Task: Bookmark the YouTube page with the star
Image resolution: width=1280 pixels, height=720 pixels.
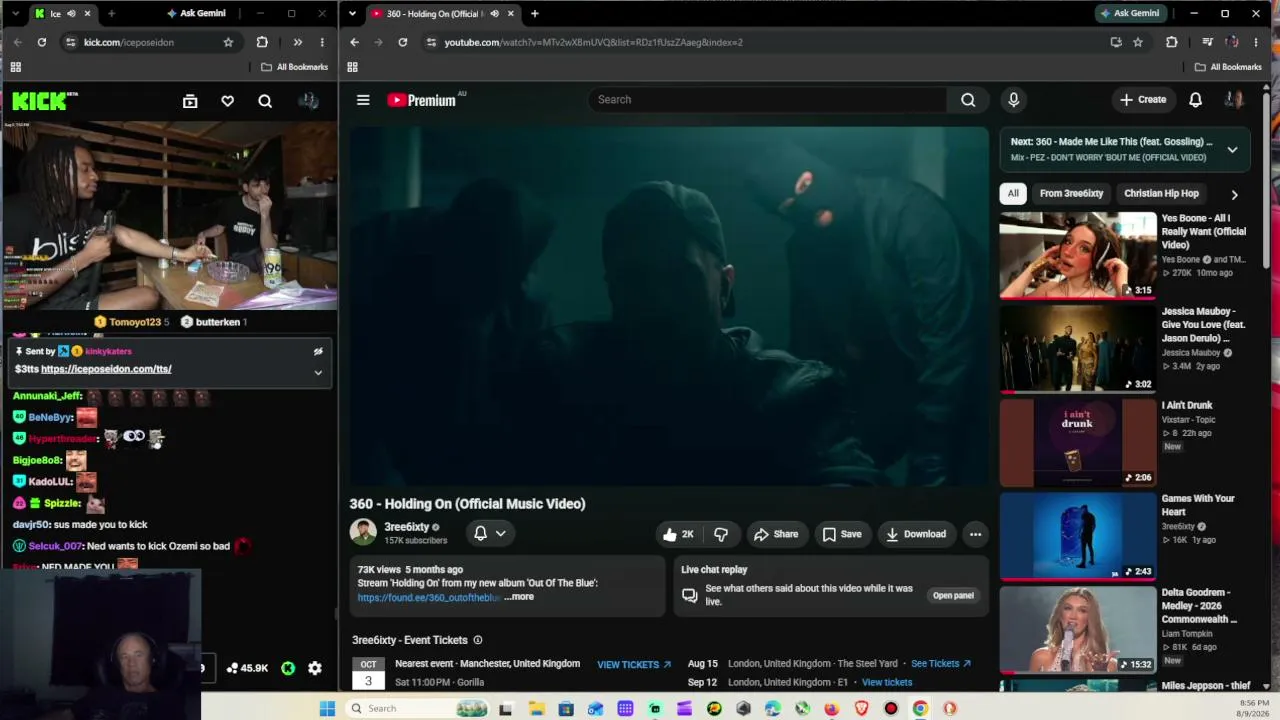Action: 1138,42
